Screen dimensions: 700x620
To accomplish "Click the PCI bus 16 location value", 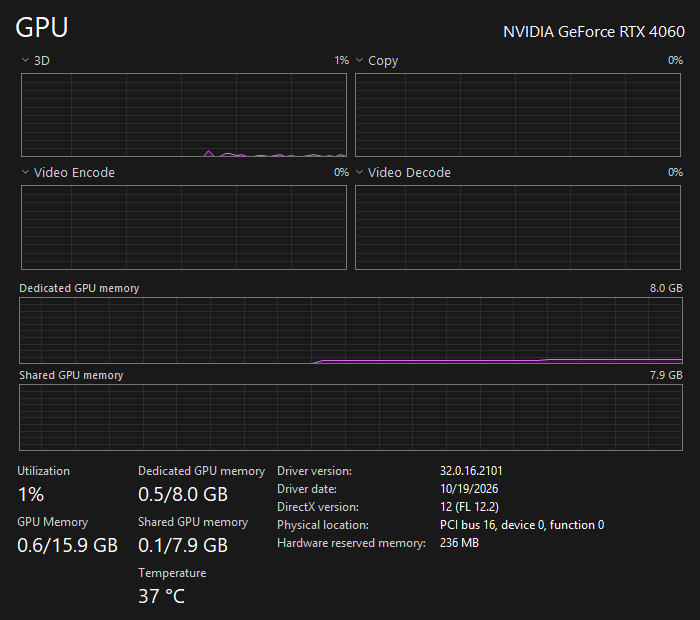I will pyautogui.click(x=522, y=525).
